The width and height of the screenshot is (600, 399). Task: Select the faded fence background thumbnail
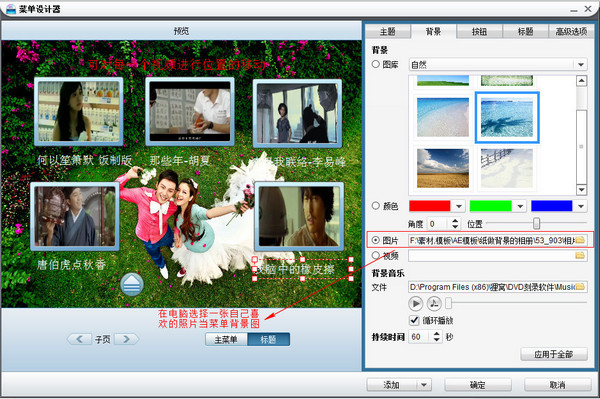pyautogui.click(x=507, y=168)
